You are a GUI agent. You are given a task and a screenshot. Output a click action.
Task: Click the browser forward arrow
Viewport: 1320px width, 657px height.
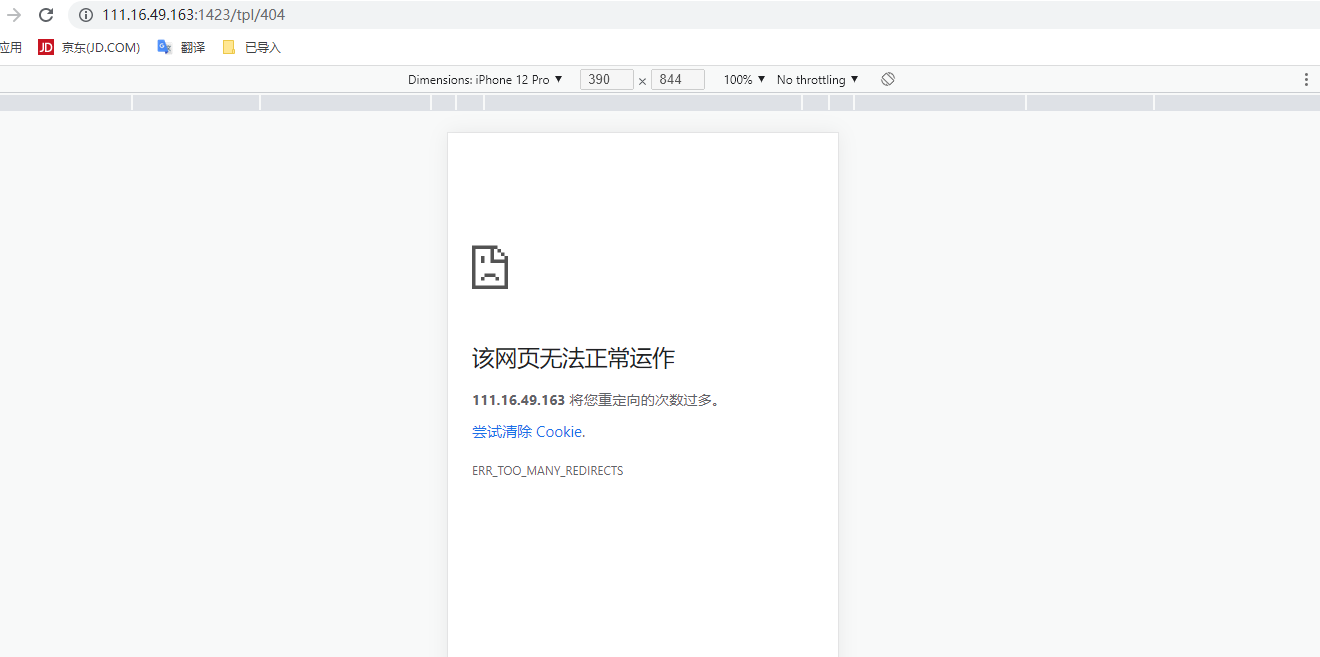tap(14, 15)
